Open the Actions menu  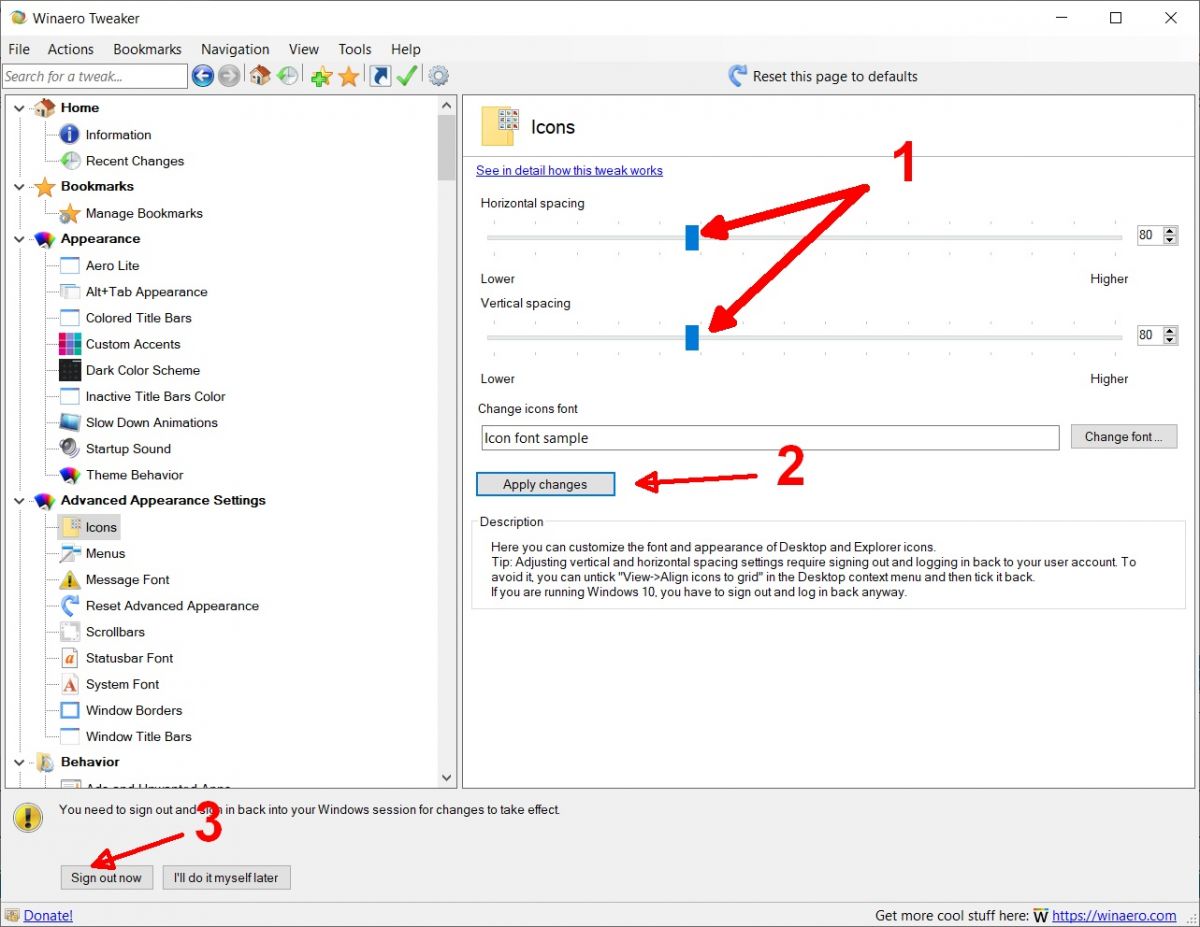coord(71,49)
